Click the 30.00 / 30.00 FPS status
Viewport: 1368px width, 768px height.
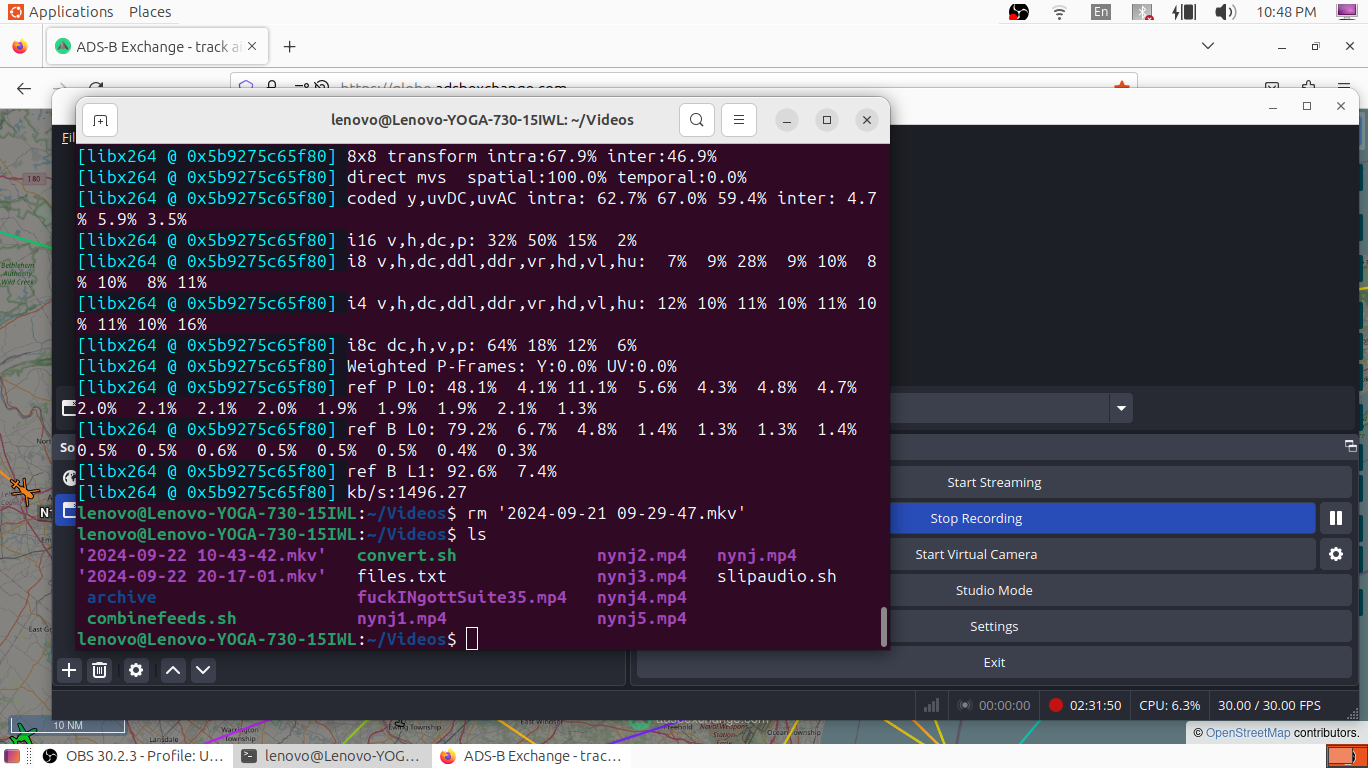(x=1269, y=705)
